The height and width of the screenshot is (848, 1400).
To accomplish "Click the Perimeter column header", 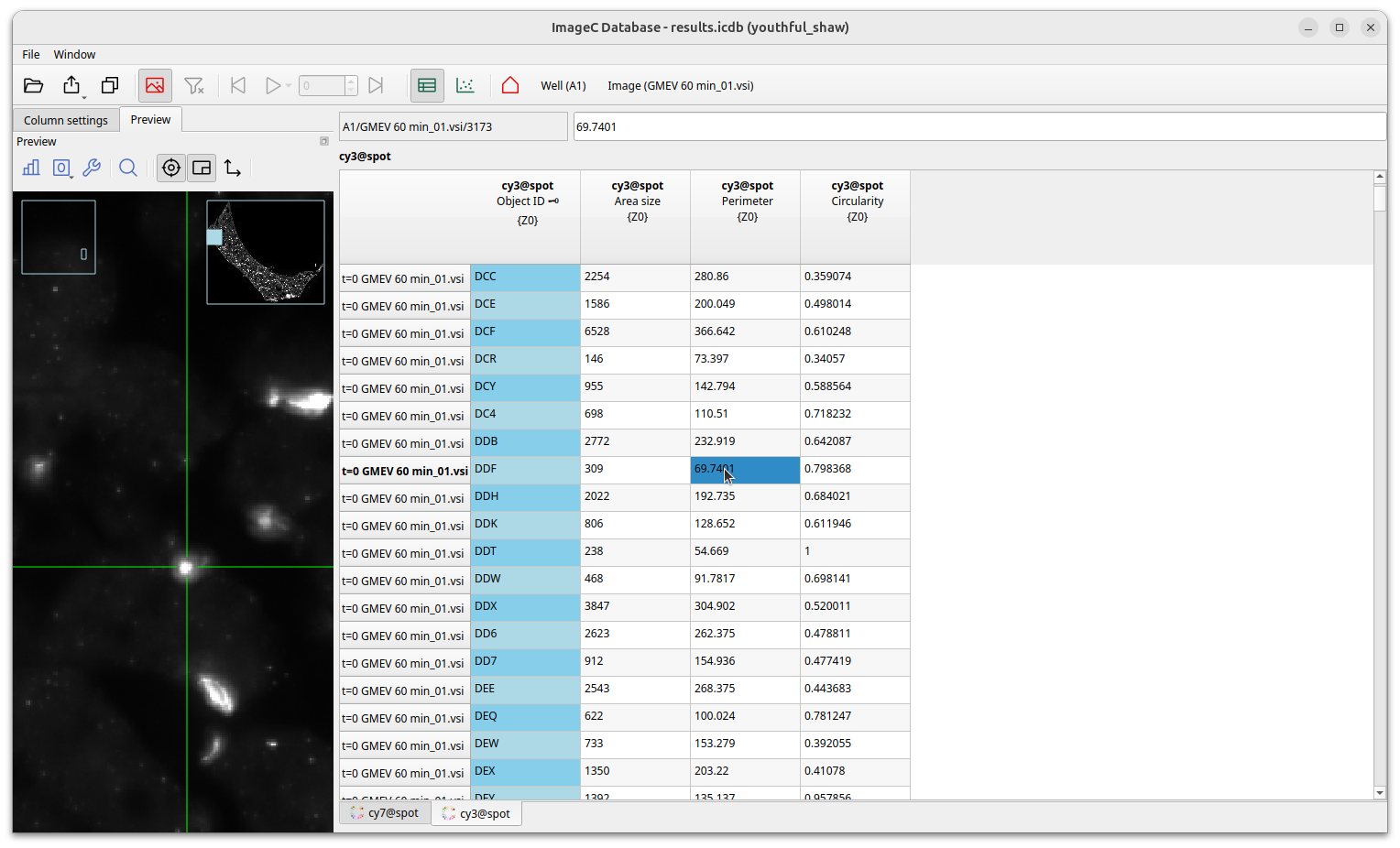I will tap(747, 217).
